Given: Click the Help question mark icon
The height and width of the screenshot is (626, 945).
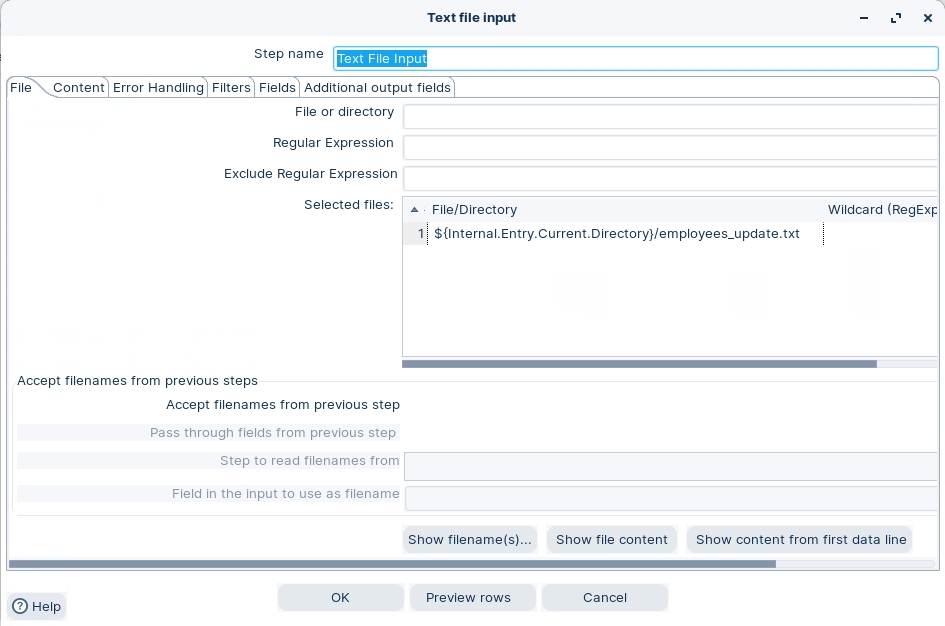Looking at the screenshot, I should (20, 606).
